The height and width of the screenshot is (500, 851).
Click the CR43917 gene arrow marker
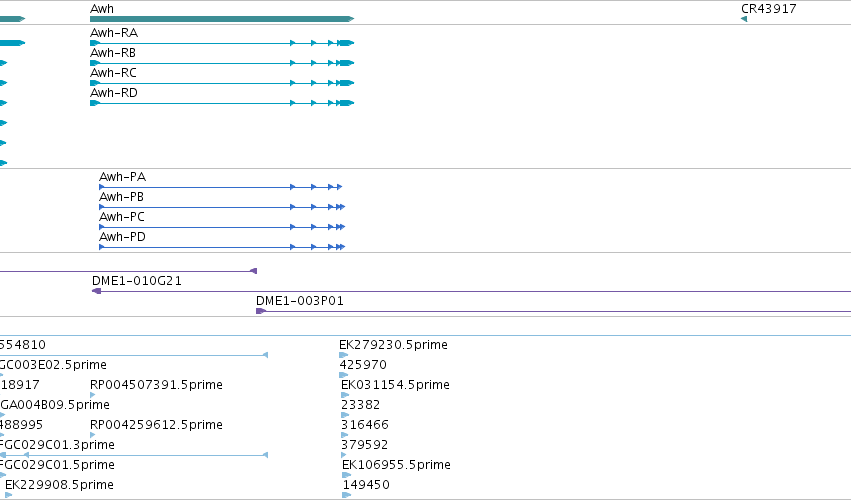point(744,19)
